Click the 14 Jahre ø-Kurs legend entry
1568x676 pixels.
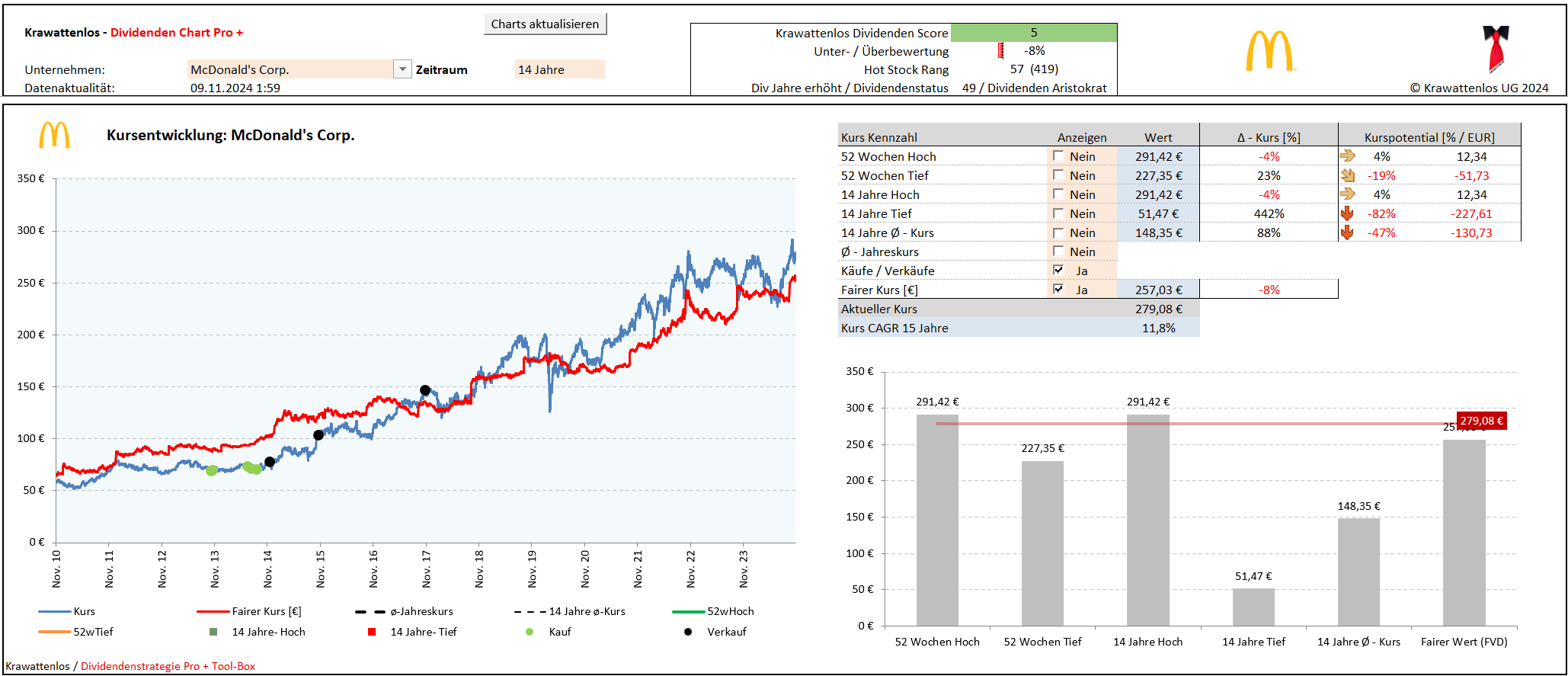click(x=570, y=611)
